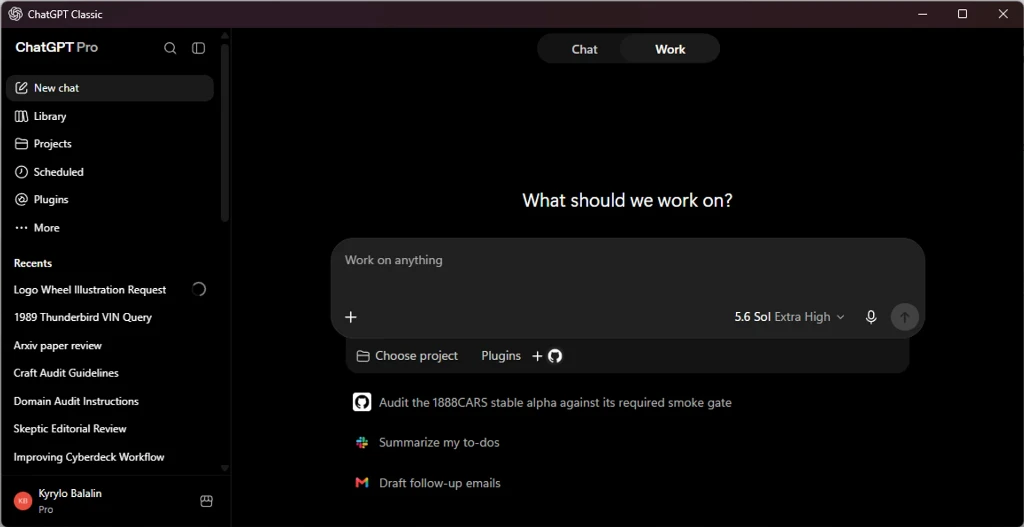Expand the More sidebar entry
The height and width of the screenshot is (527, 1024).
click(110, 228)
